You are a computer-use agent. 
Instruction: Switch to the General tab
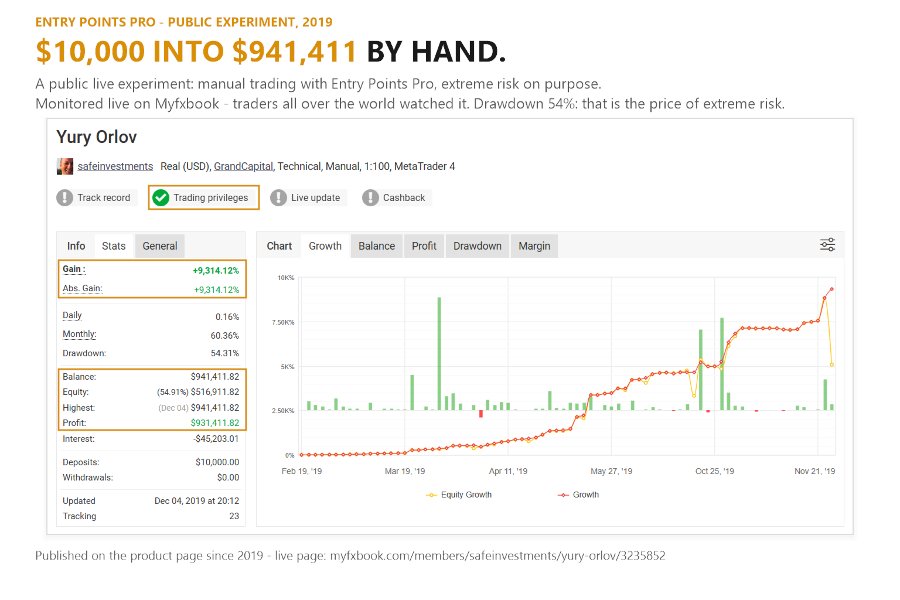pos(160,246)
